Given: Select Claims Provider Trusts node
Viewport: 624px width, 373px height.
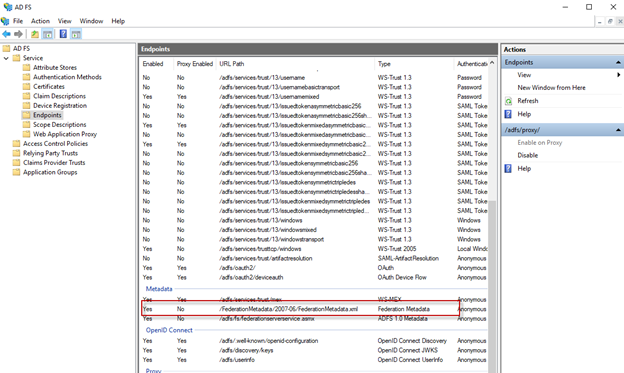Looking at the screenshot, I should [54, 163].
